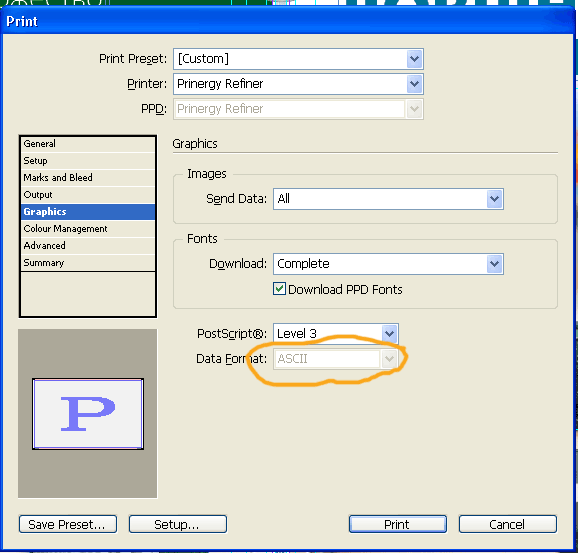
Task: Switch to the Output panel
Action: [x=88, y=195]
